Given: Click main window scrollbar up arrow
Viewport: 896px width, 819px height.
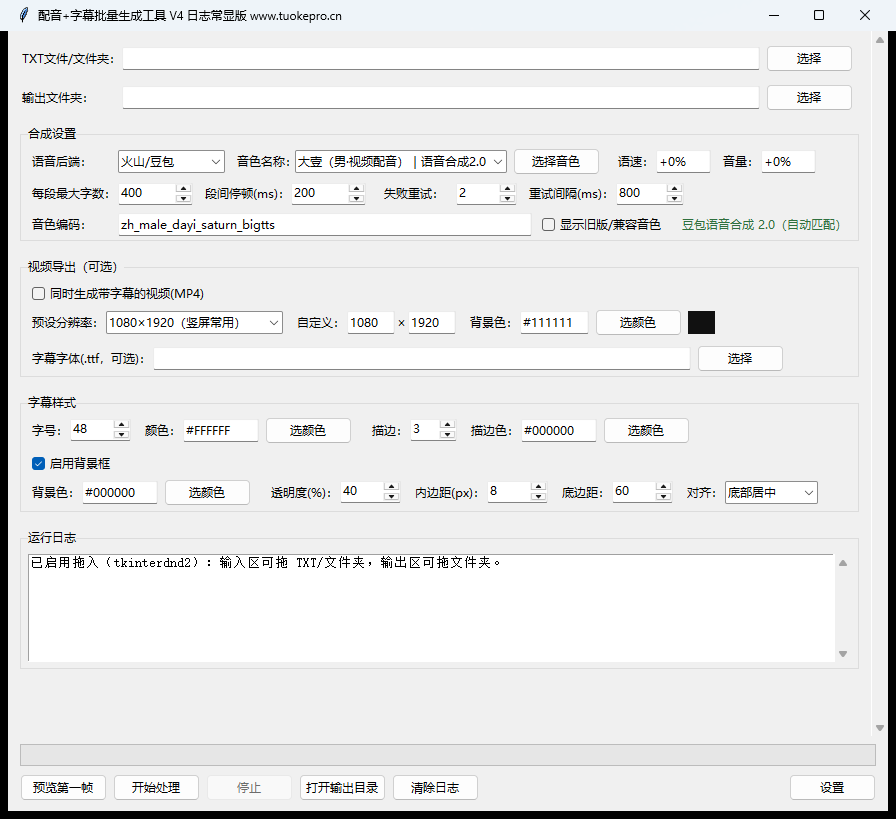Looking at the screenshot, I should coord(880,40).
